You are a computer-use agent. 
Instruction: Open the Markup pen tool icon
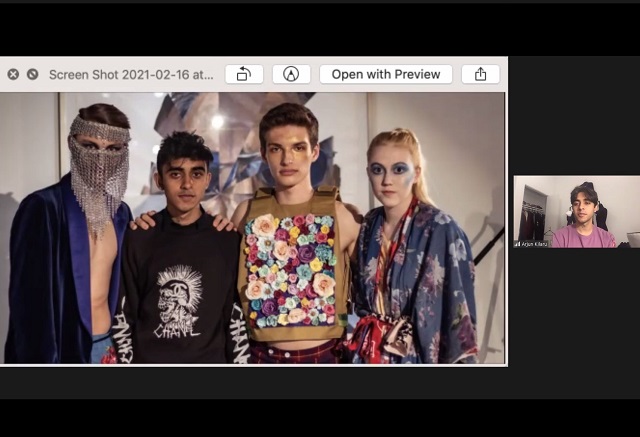click(291, 74)
